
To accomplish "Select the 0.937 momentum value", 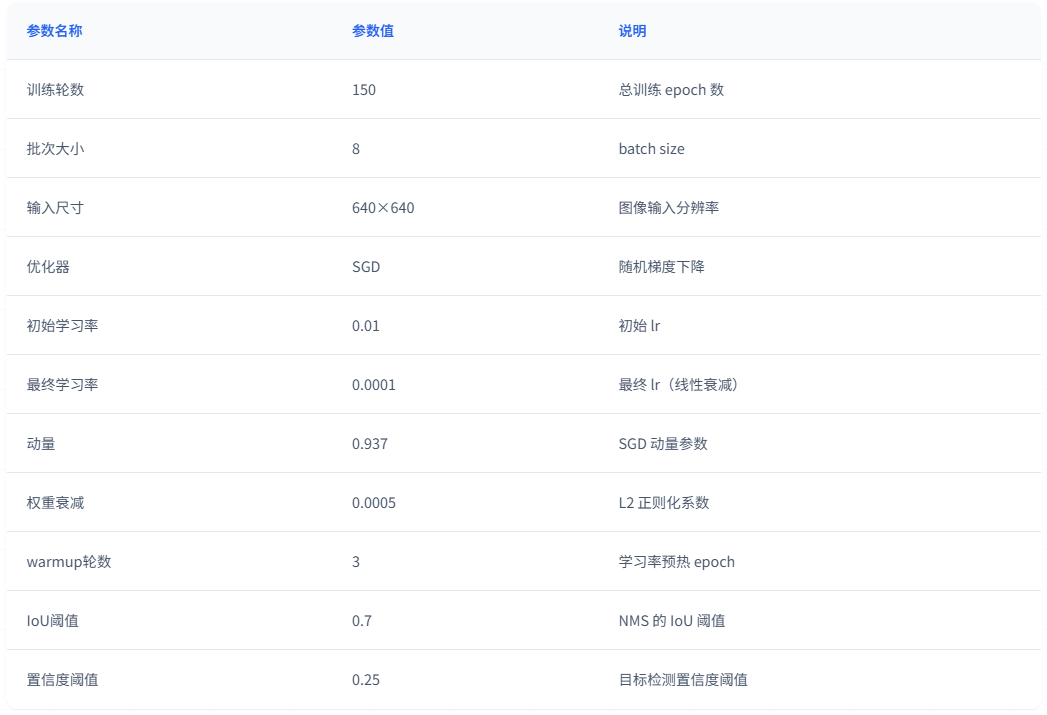I will [x=369, y=444].
